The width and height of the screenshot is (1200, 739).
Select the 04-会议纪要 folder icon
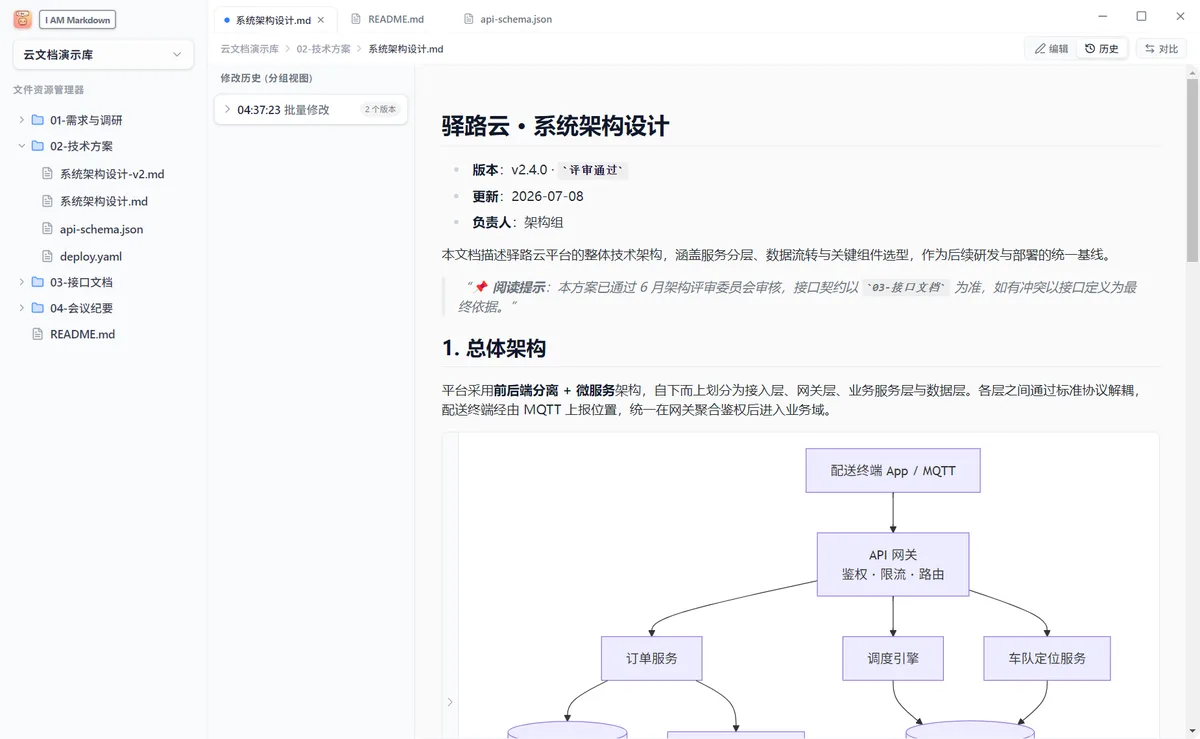click(x=38, y=308)
